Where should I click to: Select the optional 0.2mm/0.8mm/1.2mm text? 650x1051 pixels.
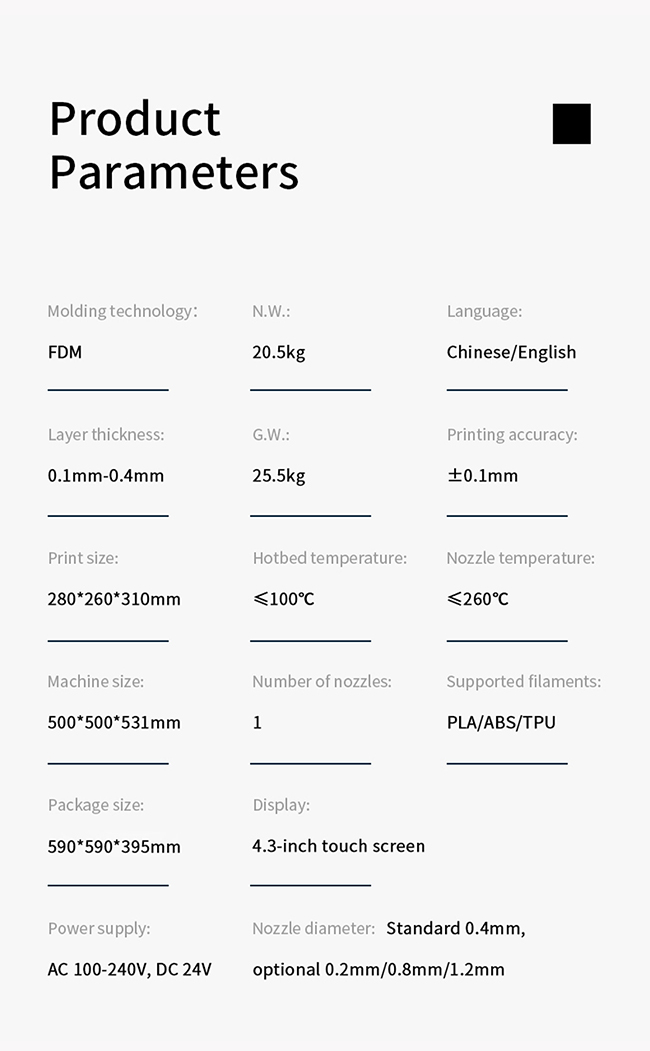[379, 970]
